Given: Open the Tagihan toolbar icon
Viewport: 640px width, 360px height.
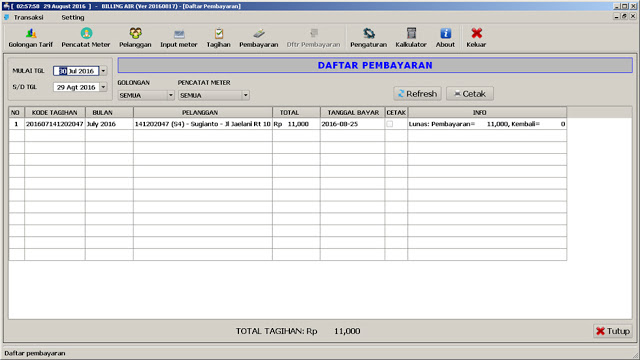Looking at the screenshot, I should pos(218,38).
